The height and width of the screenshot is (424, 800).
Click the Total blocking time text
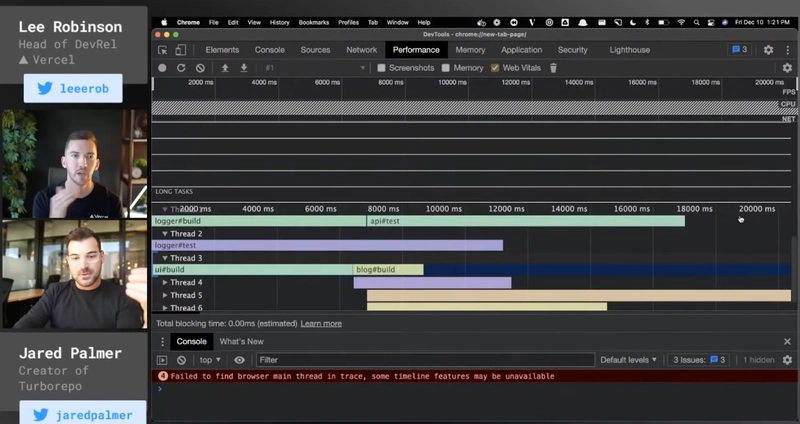227,323
